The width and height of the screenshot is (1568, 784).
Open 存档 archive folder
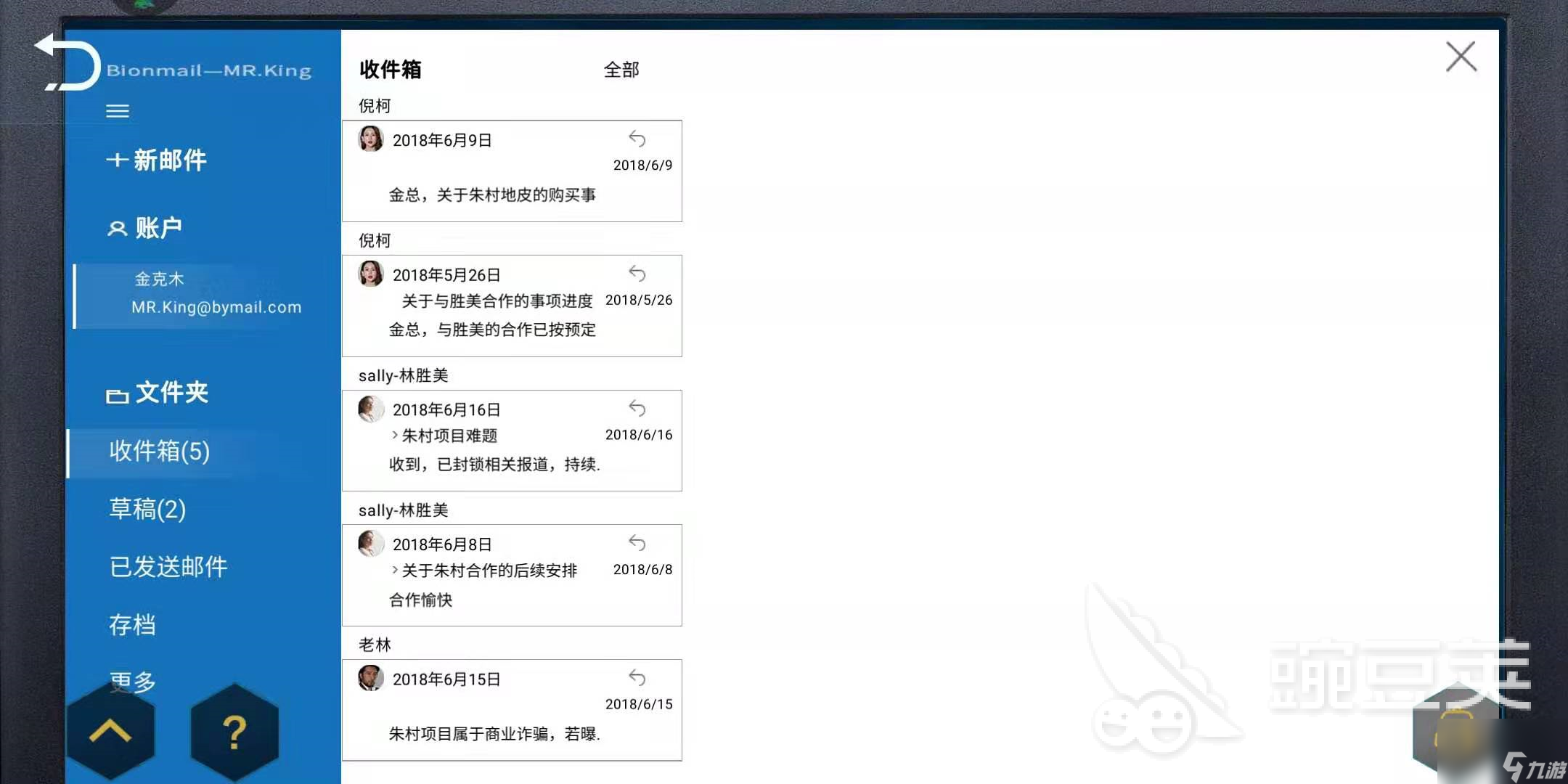[132, 624]
